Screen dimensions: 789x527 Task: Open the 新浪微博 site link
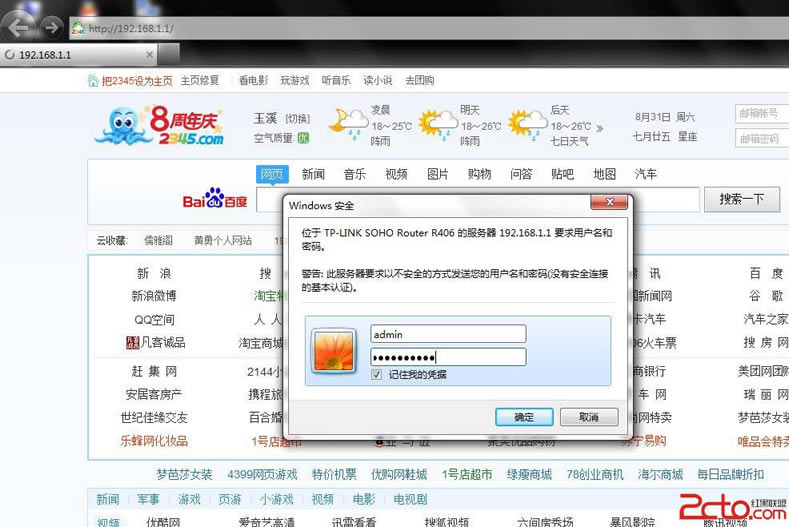(154, 296)
